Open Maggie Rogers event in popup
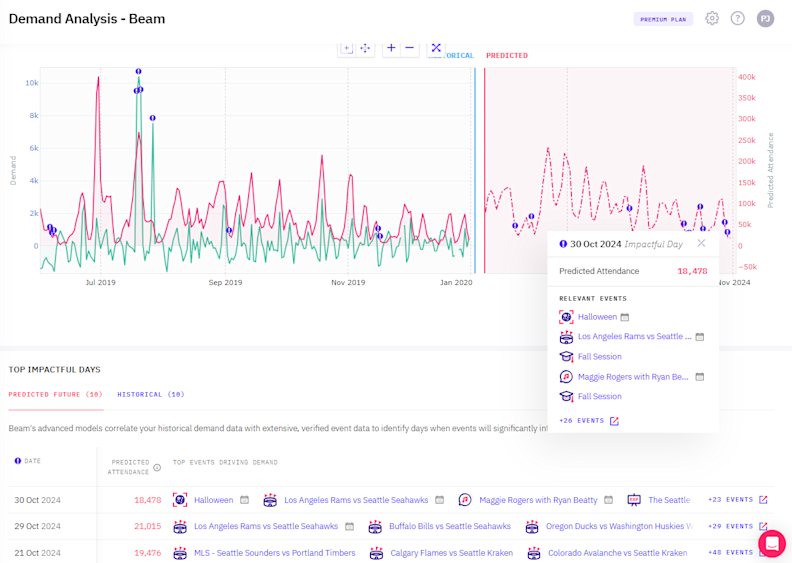The width and height of the screenshot is (792, 563). 632,377
